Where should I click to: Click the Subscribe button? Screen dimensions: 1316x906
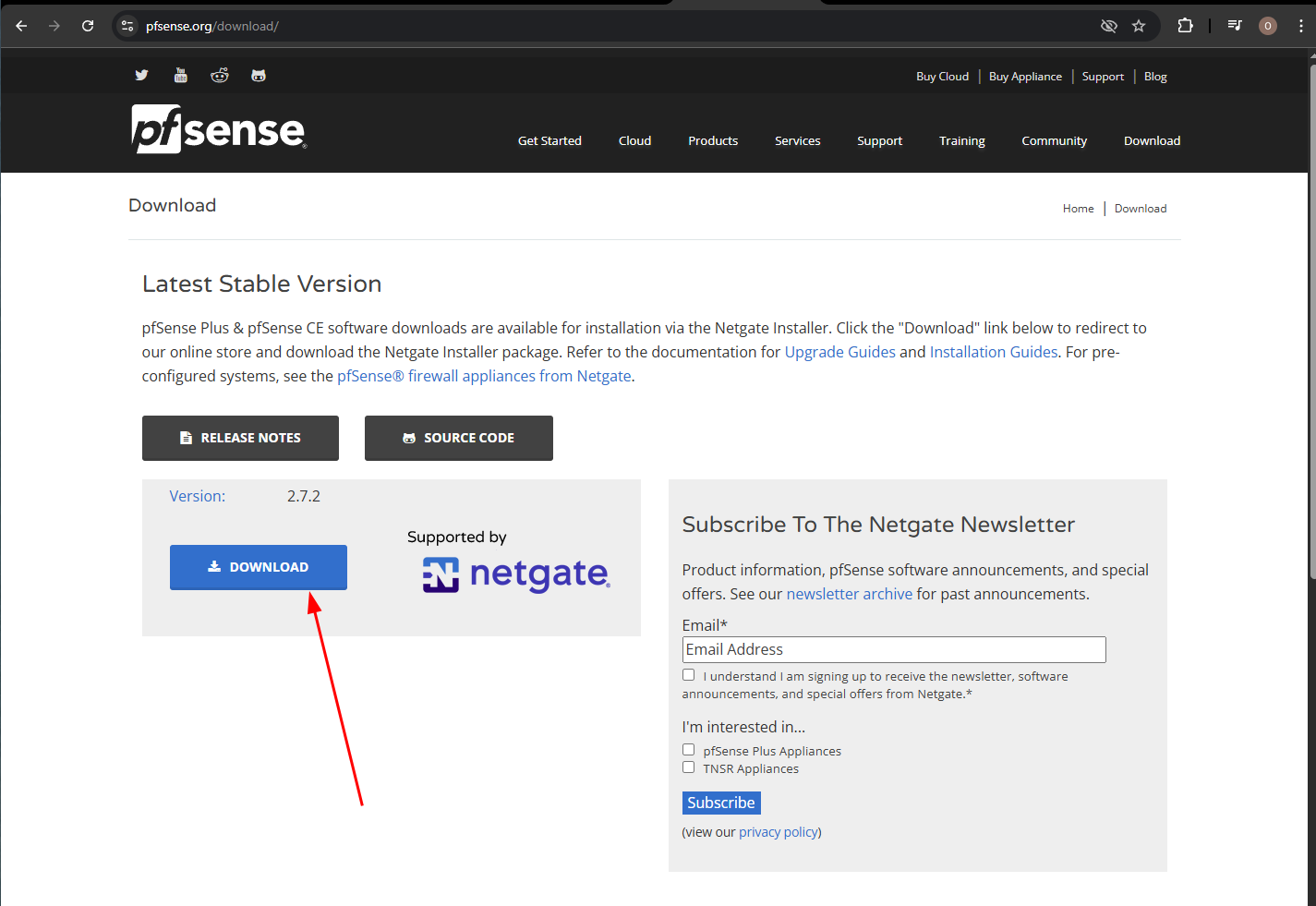pos(721,803)
